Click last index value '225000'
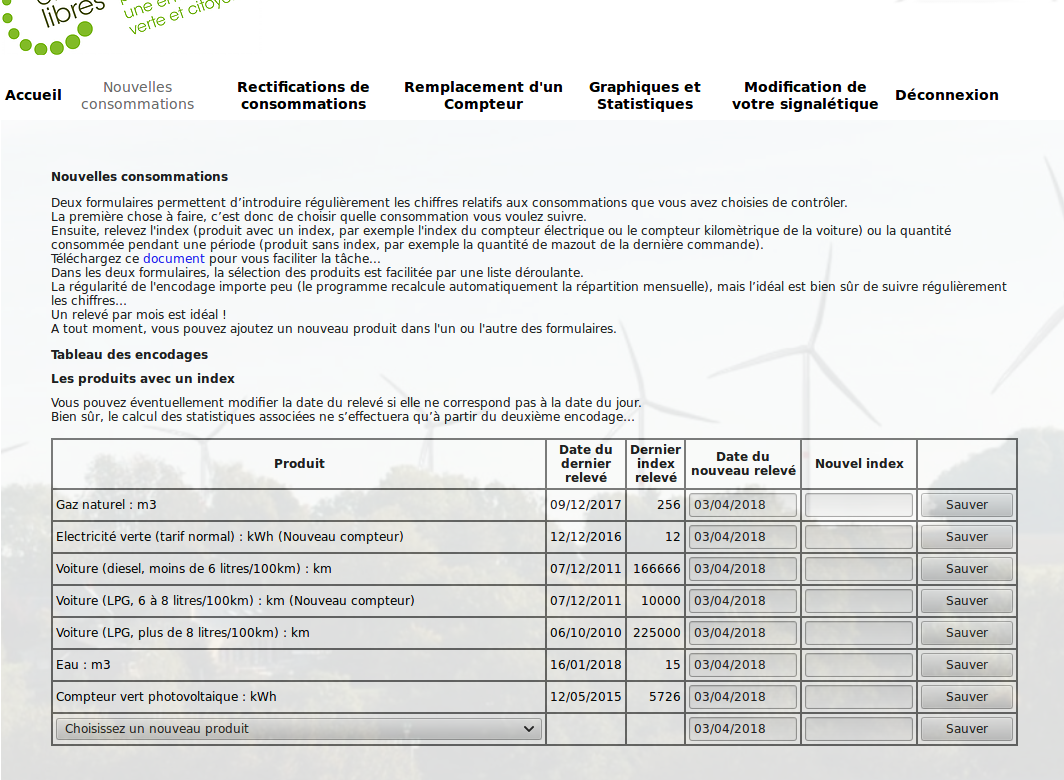 (656, 633)
